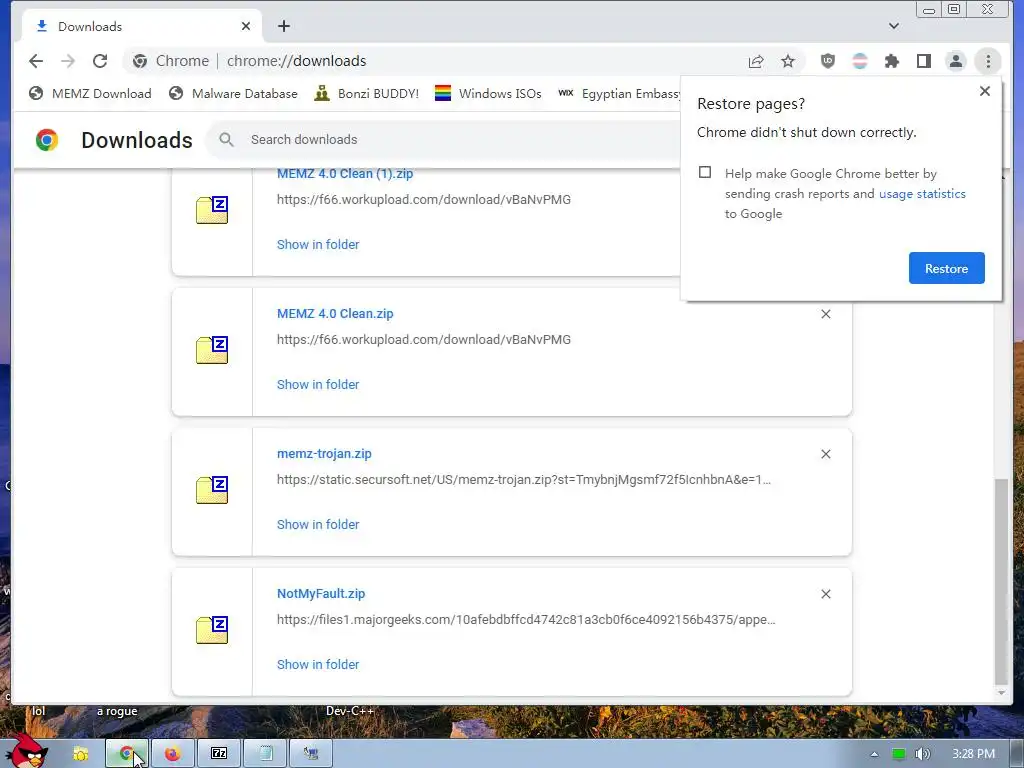The image size is (1024, 768).
Task: Click the memz-trojan.zip file icon
Action: tap(212, 490)
